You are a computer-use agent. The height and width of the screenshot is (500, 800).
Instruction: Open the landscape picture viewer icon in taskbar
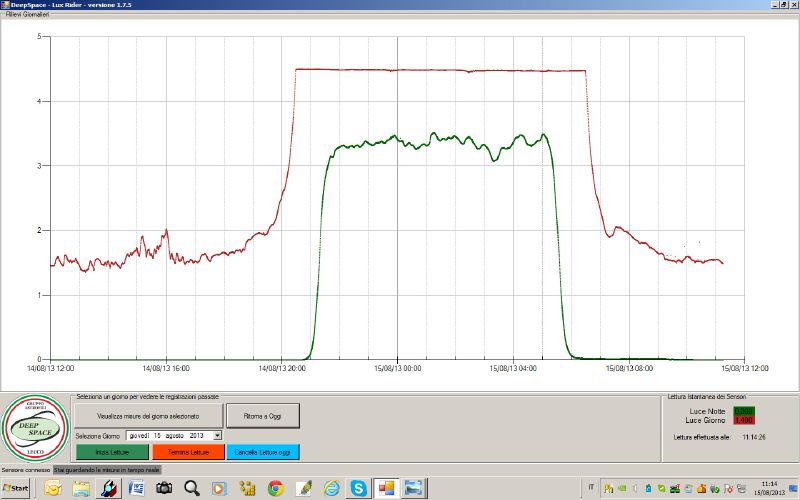[414, 488]
